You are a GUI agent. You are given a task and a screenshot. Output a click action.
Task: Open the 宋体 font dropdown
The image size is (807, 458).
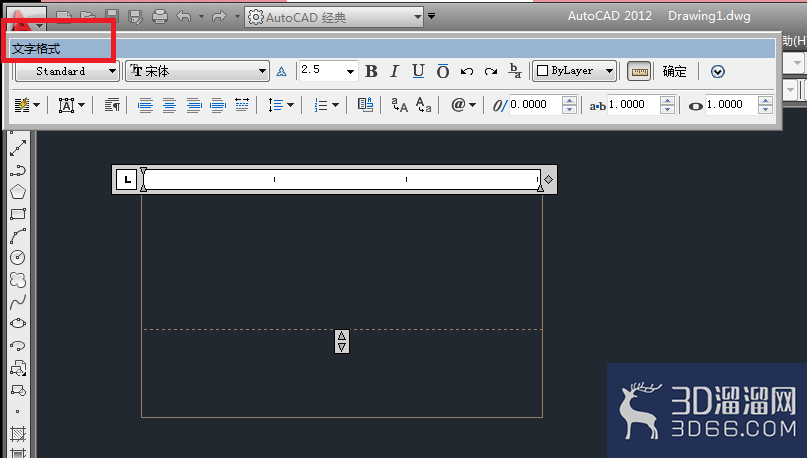pyautogui.click(x=198, y=71)
